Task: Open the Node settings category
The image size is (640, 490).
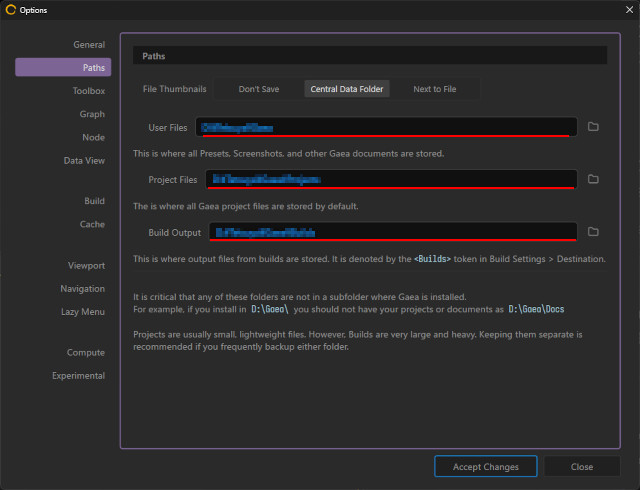Action: coord(93,137)
